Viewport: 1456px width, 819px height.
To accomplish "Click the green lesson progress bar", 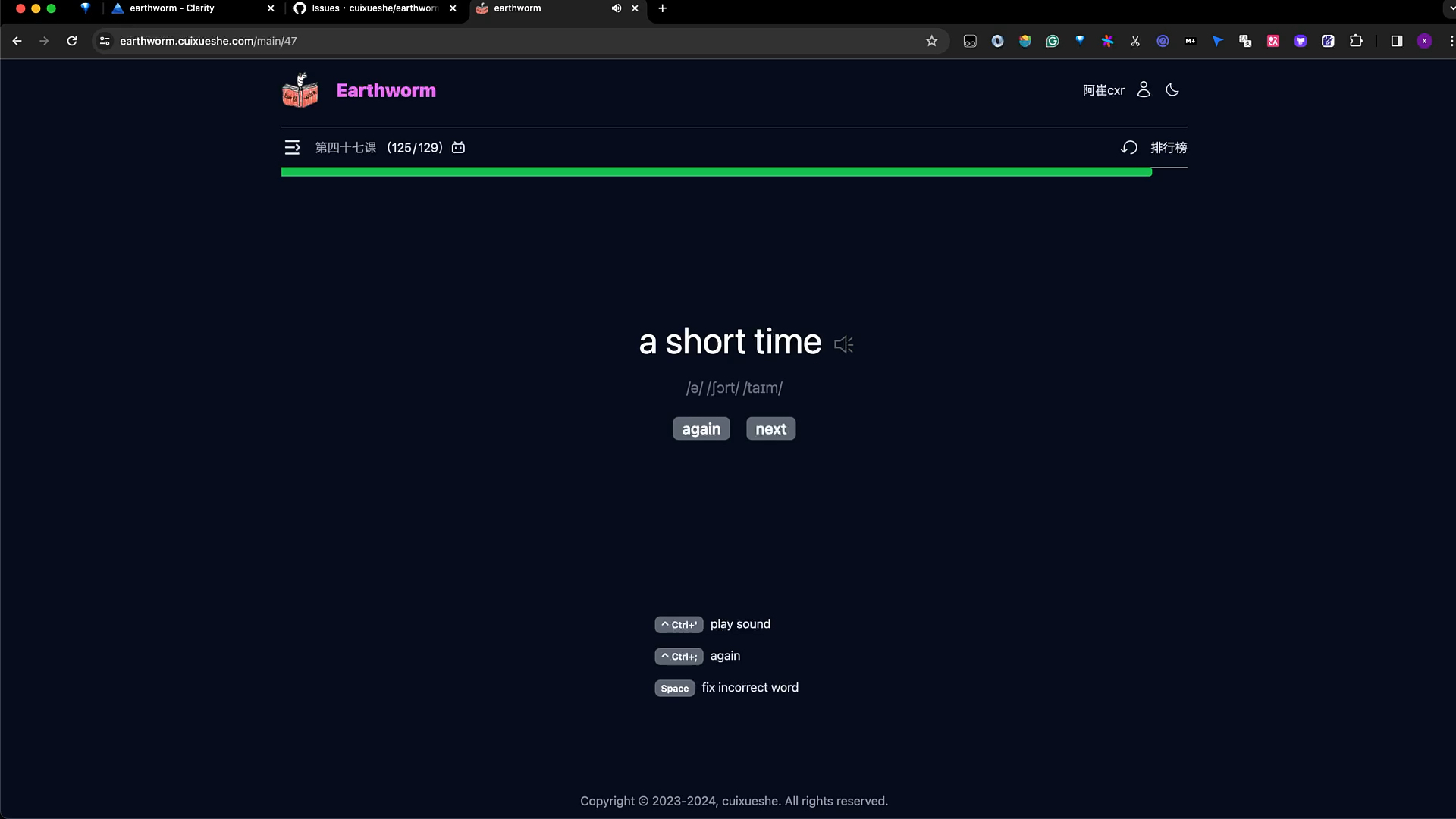I will [x=716, y=172].
